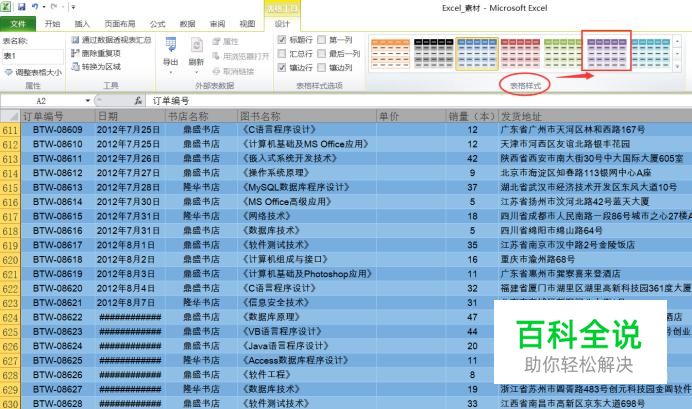
Task: Choose the purple table style swatch
Action: [607, 54]
